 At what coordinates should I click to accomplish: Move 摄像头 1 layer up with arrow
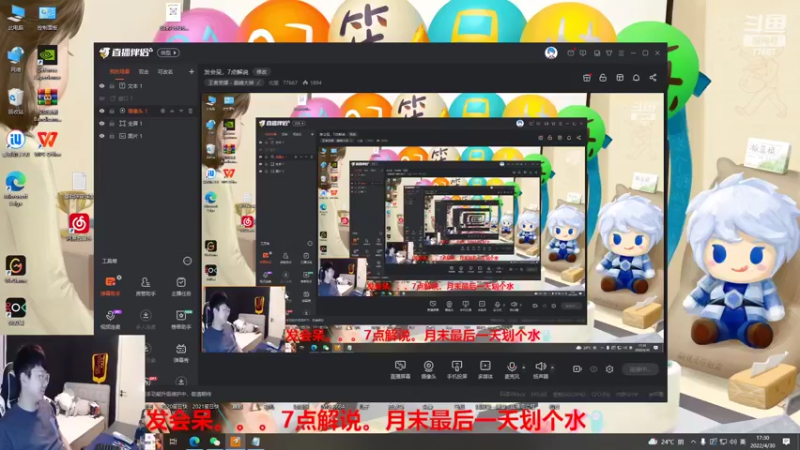point(172,111)
